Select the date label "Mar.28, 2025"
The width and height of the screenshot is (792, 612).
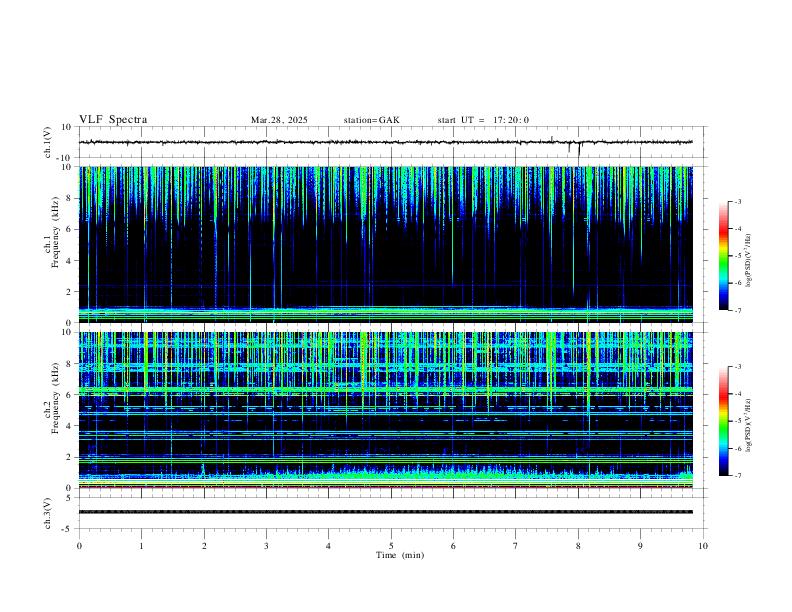(x=279, y=120)
